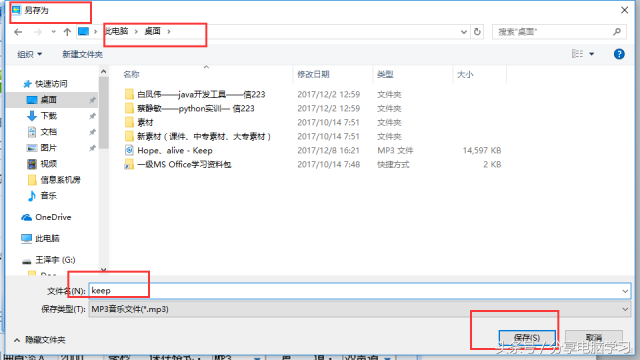Click the 14,597 KB size cell
The width and height of the screenshot is (640, 360).
(482, 151)
